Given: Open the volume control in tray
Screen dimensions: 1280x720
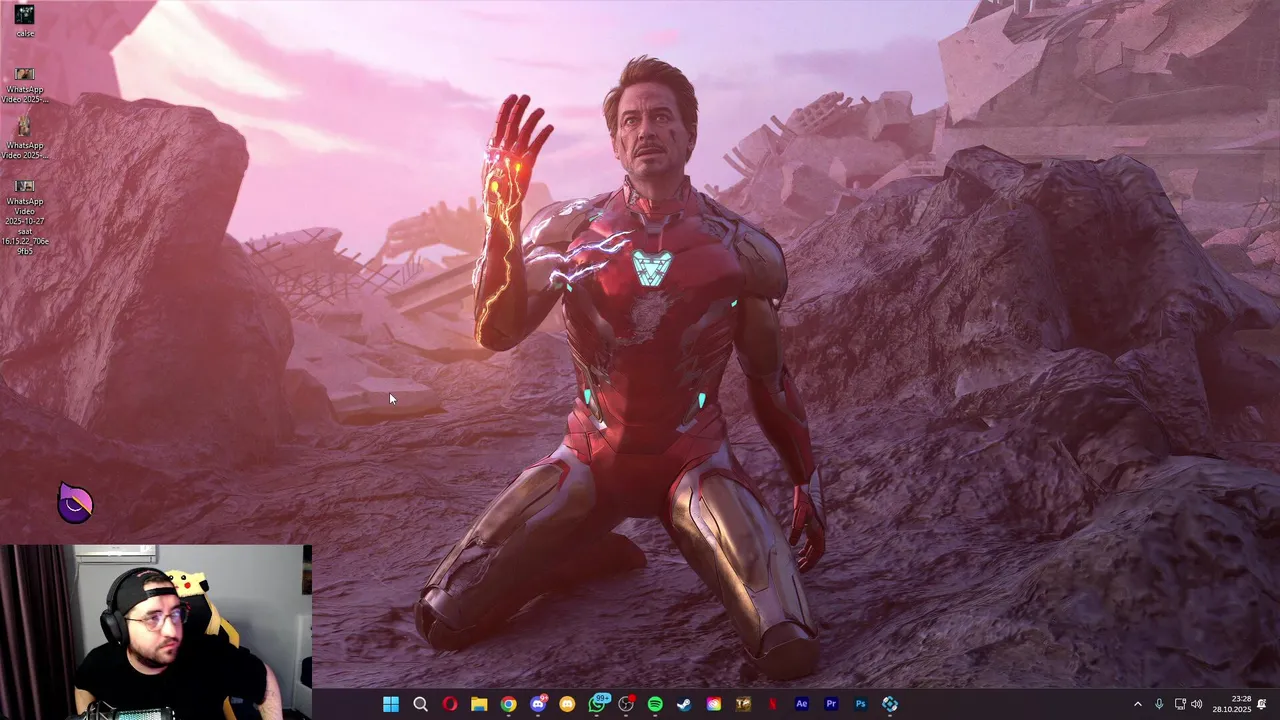Looking at the screenshot, I should coord(1197,704).
